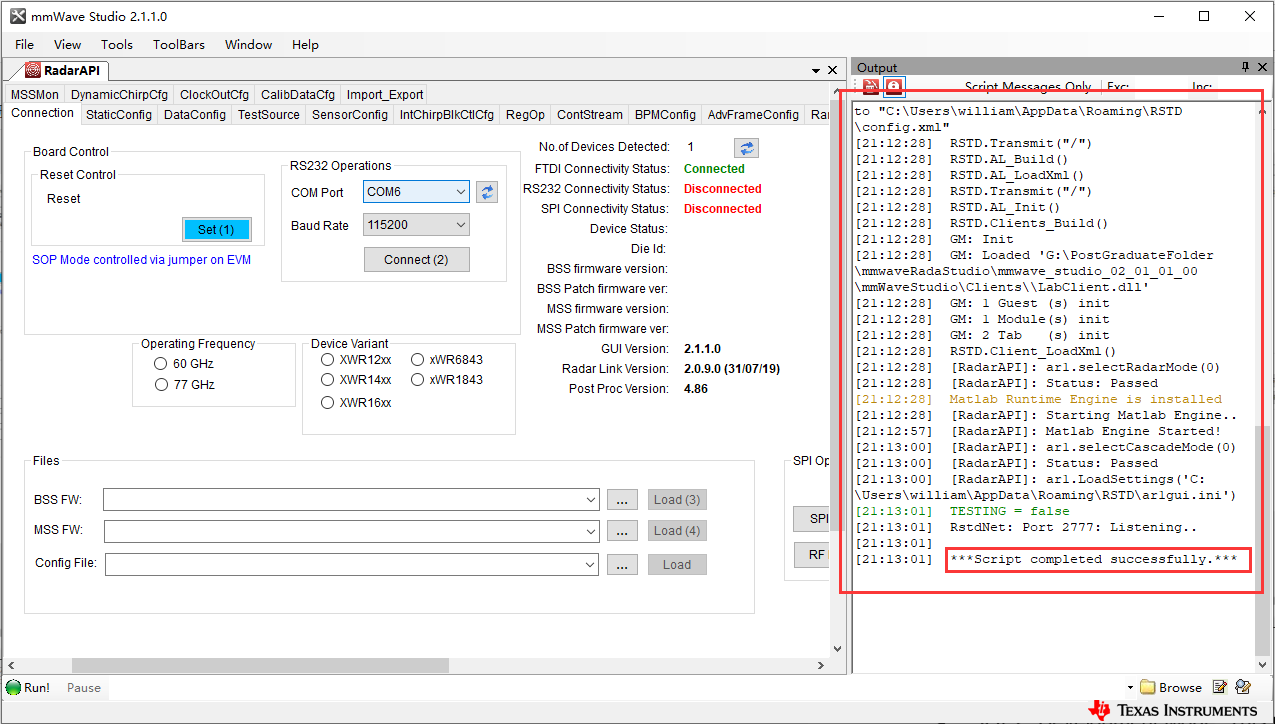Screen dimensions: 1275x724
Task: Click the new script icon beside edit
Action: pyautogui.click(x=1243, y=687)
